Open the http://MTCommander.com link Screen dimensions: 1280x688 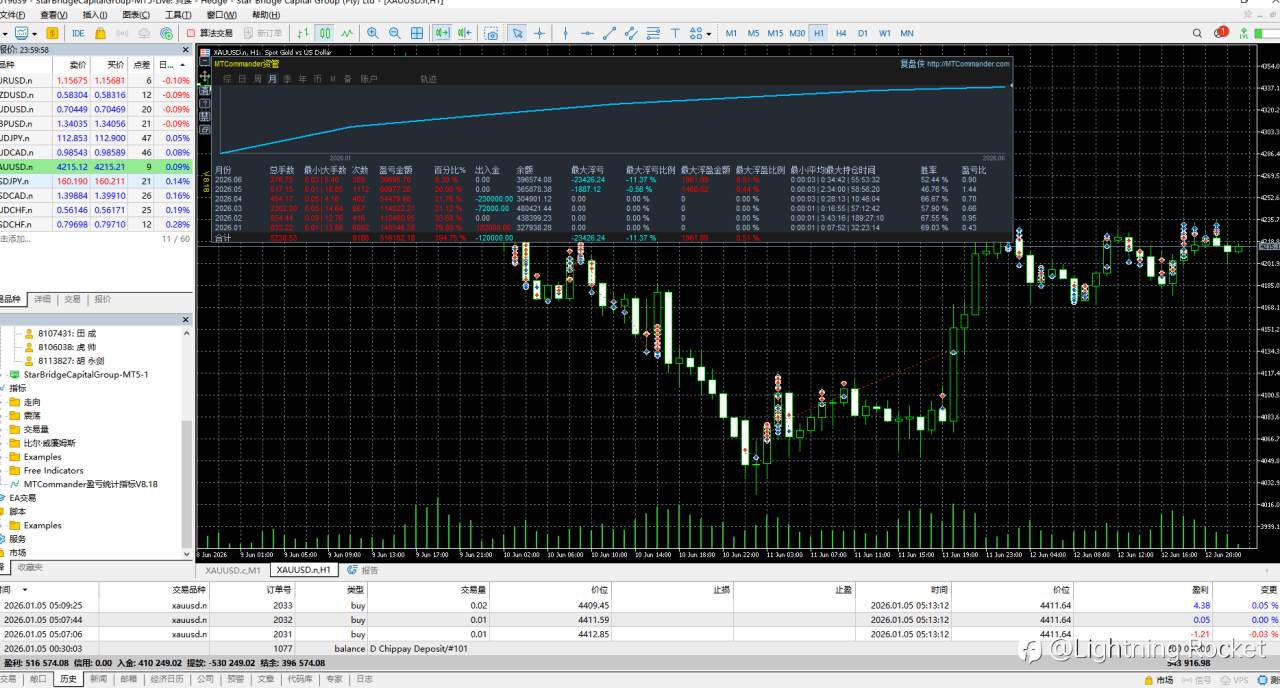(968, 64)
